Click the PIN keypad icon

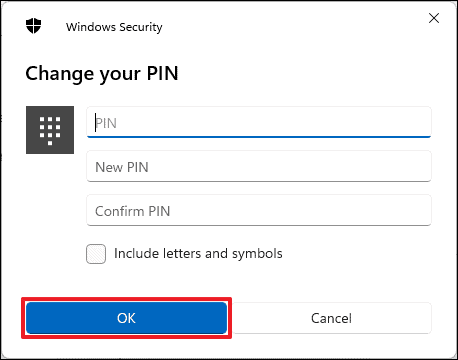click(50, 130)
